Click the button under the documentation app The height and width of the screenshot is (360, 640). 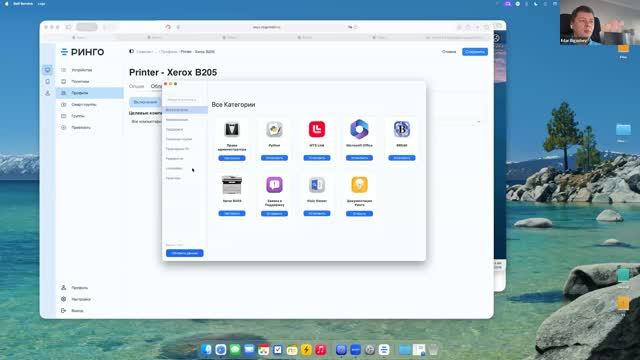point(359,214)
